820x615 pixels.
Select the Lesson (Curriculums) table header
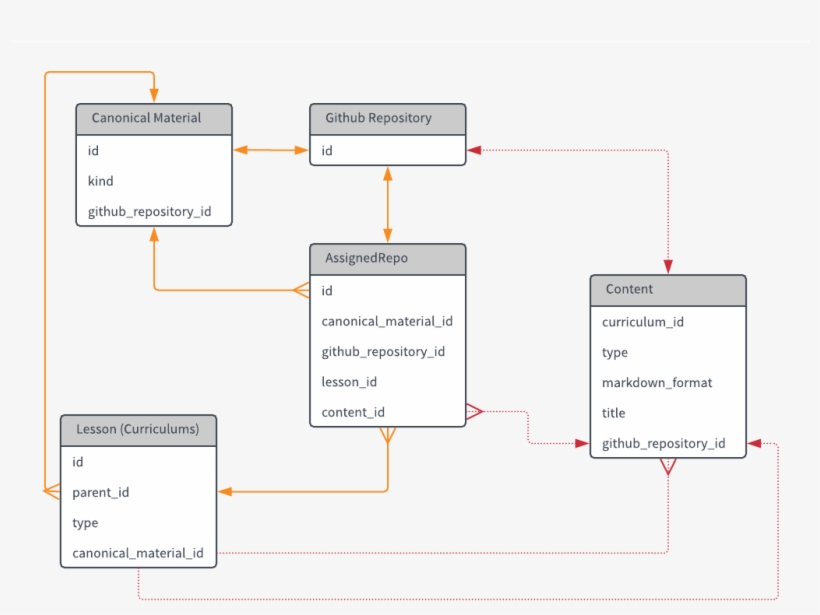(138, 430)
